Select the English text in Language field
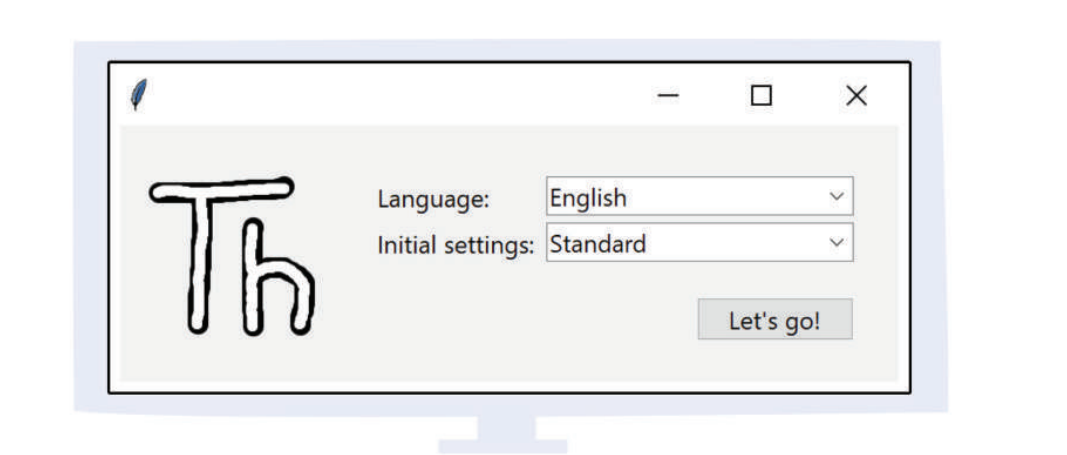The width and height of the screenshot is (1067, 455). point(588,197)
